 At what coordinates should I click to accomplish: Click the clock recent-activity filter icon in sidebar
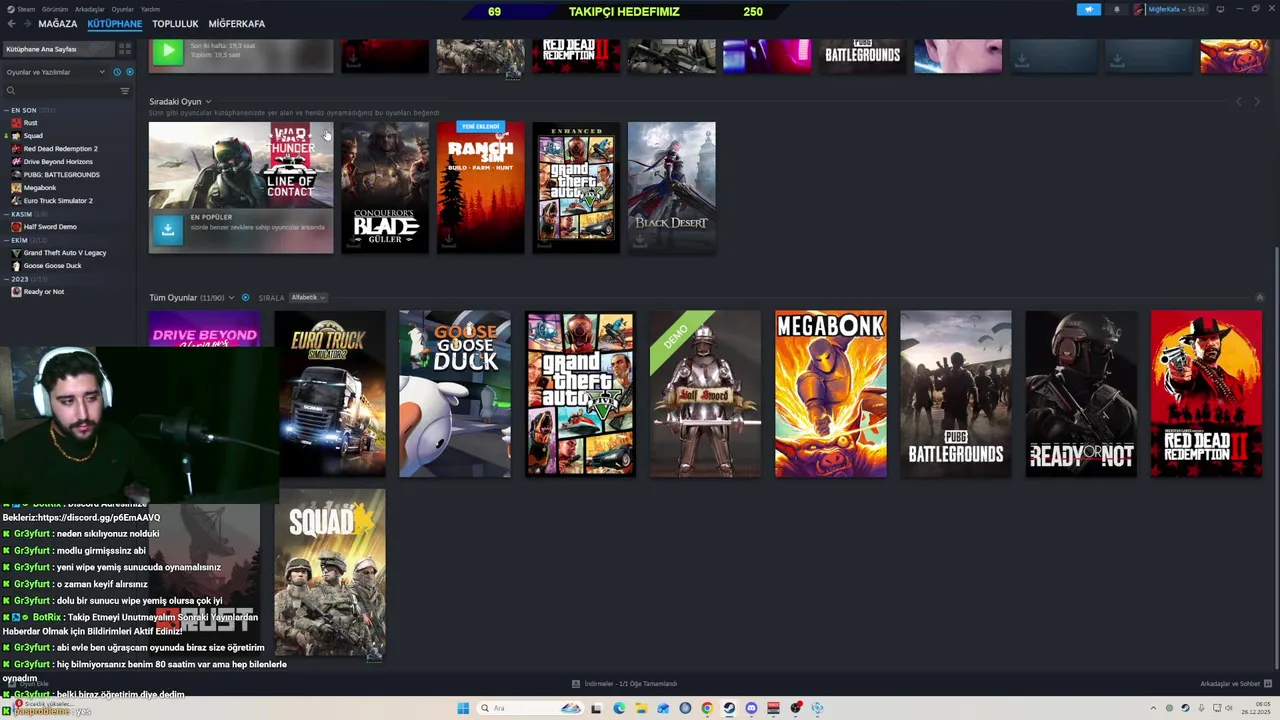tap(117, 72)
